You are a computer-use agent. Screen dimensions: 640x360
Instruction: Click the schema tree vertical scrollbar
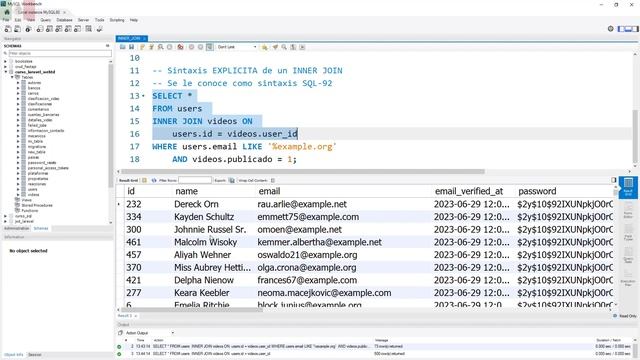(x=111, y=126)
